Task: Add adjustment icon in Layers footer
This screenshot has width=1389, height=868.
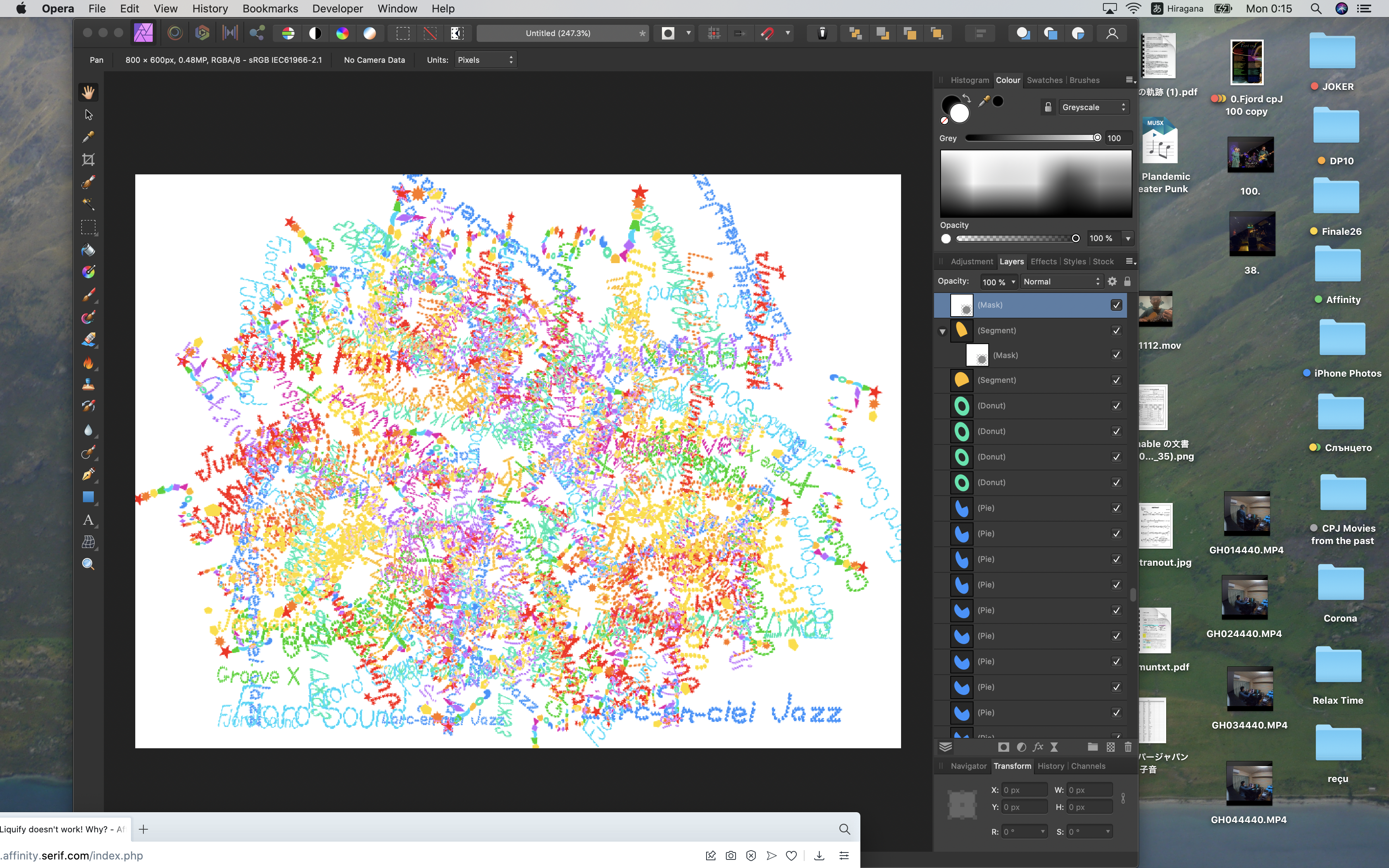Action: coord(1021,747)
